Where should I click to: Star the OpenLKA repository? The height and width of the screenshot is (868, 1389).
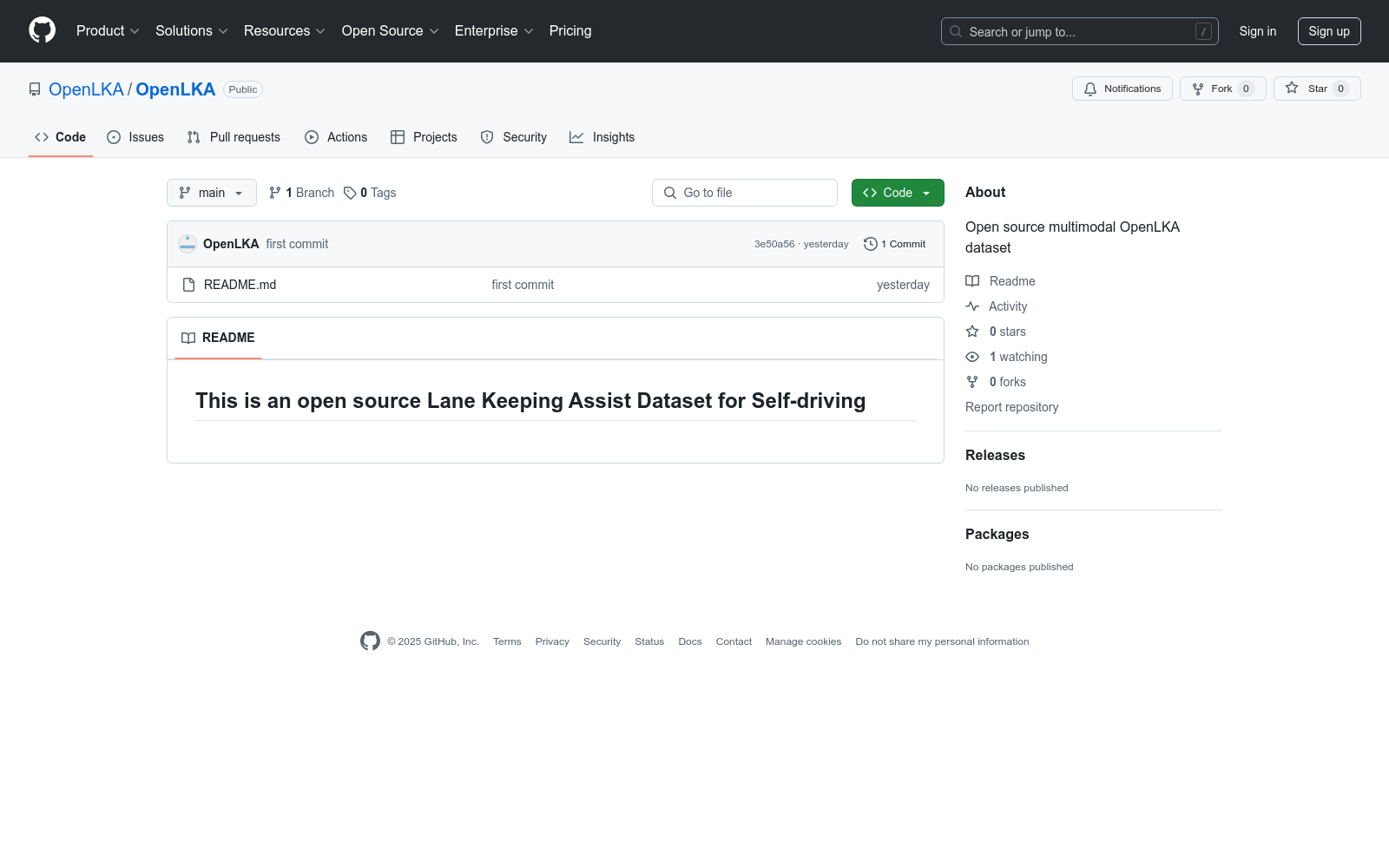coord(1317,89)
